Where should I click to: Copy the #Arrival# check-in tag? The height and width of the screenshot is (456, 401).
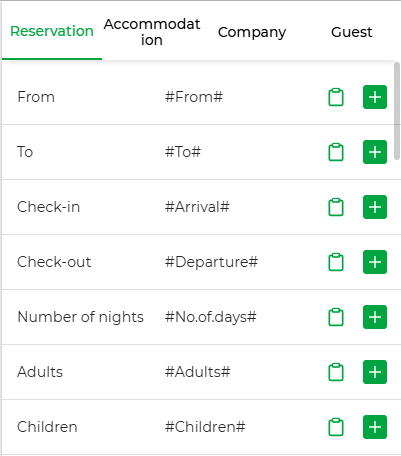click(336, 207)
